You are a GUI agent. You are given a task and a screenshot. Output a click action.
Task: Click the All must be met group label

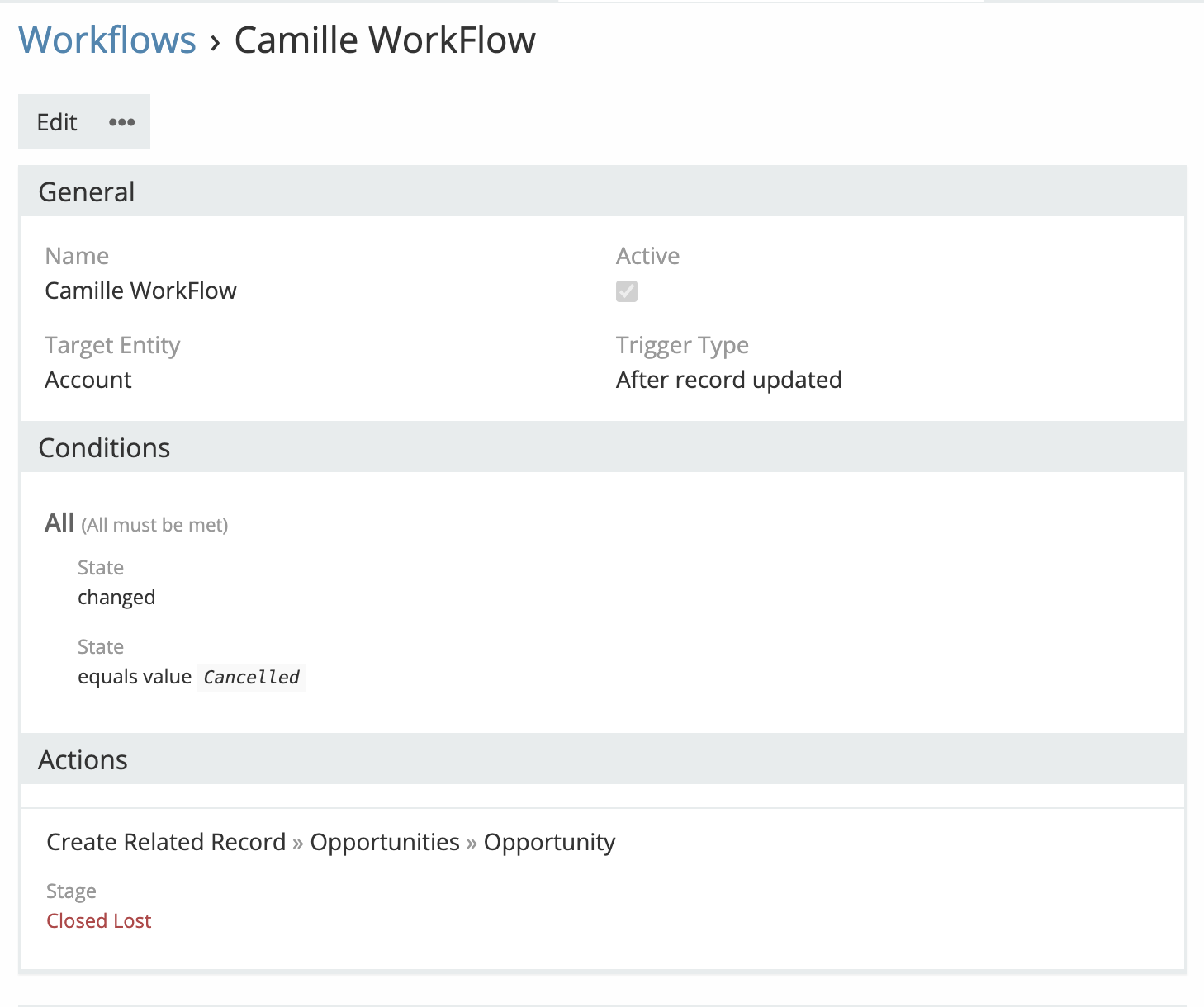coord(136,524)
